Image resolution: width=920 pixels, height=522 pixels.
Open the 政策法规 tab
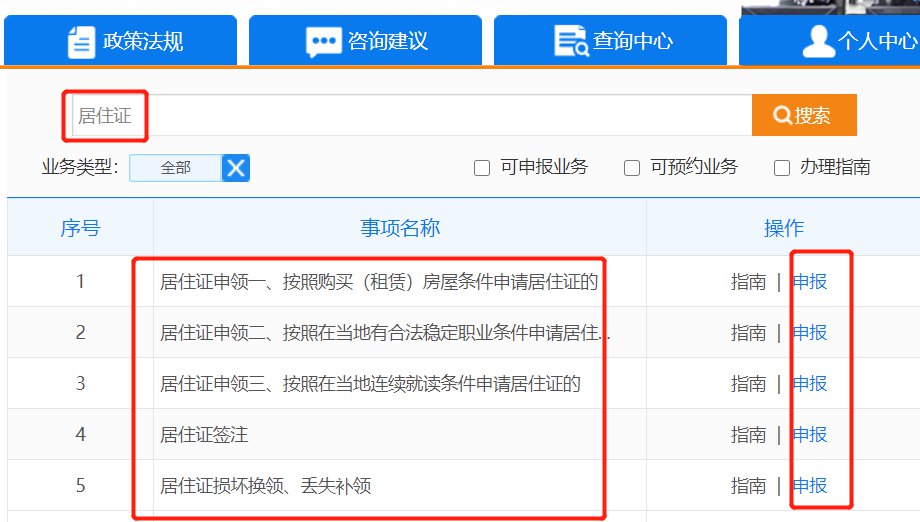point(120,40)
